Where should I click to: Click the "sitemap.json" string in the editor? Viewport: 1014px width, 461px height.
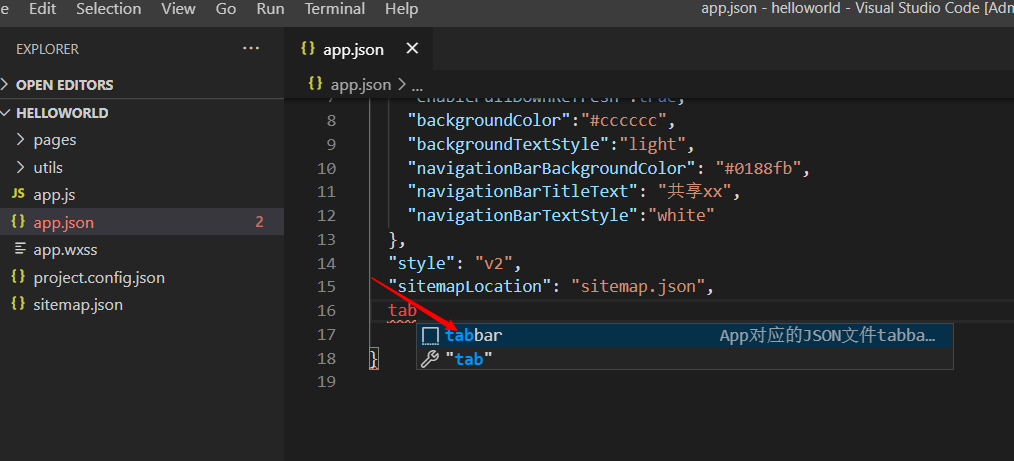pos(638,286)
